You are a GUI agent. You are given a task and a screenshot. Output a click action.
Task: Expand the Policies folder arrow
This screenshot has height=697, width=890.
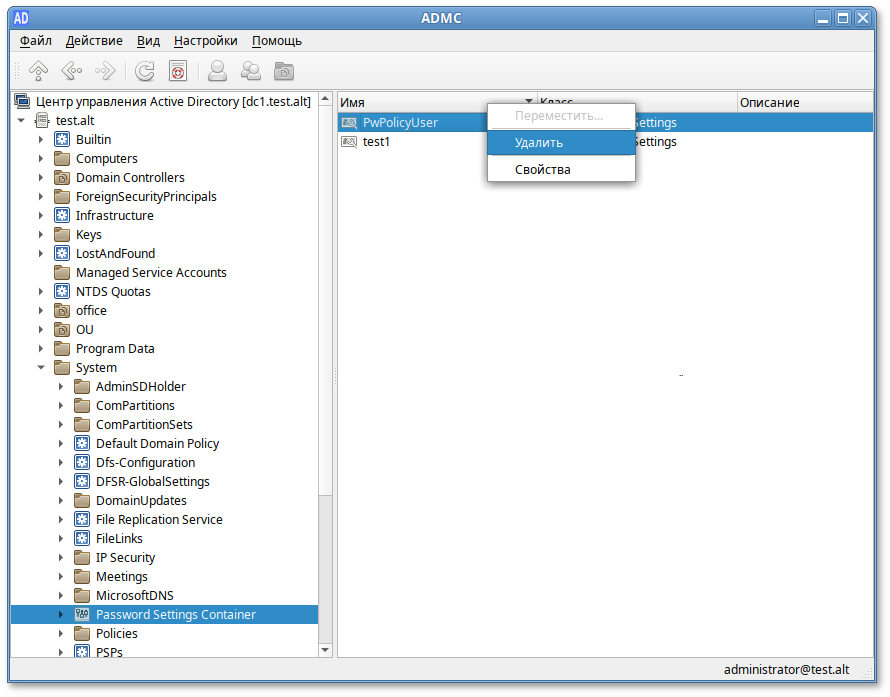click(x=61, y=634)
